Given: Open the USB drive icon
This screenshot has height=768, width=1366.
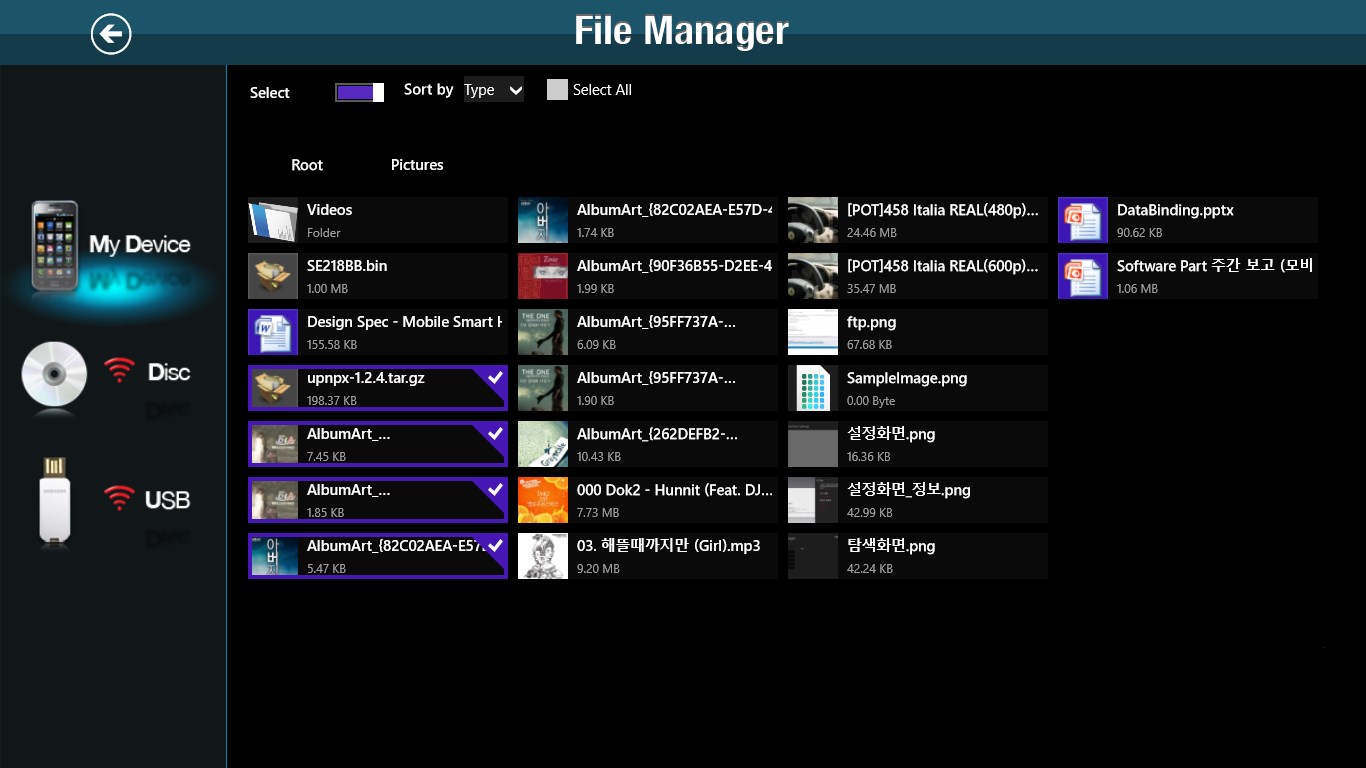Looking at the screenshot, I should (55, 500).
